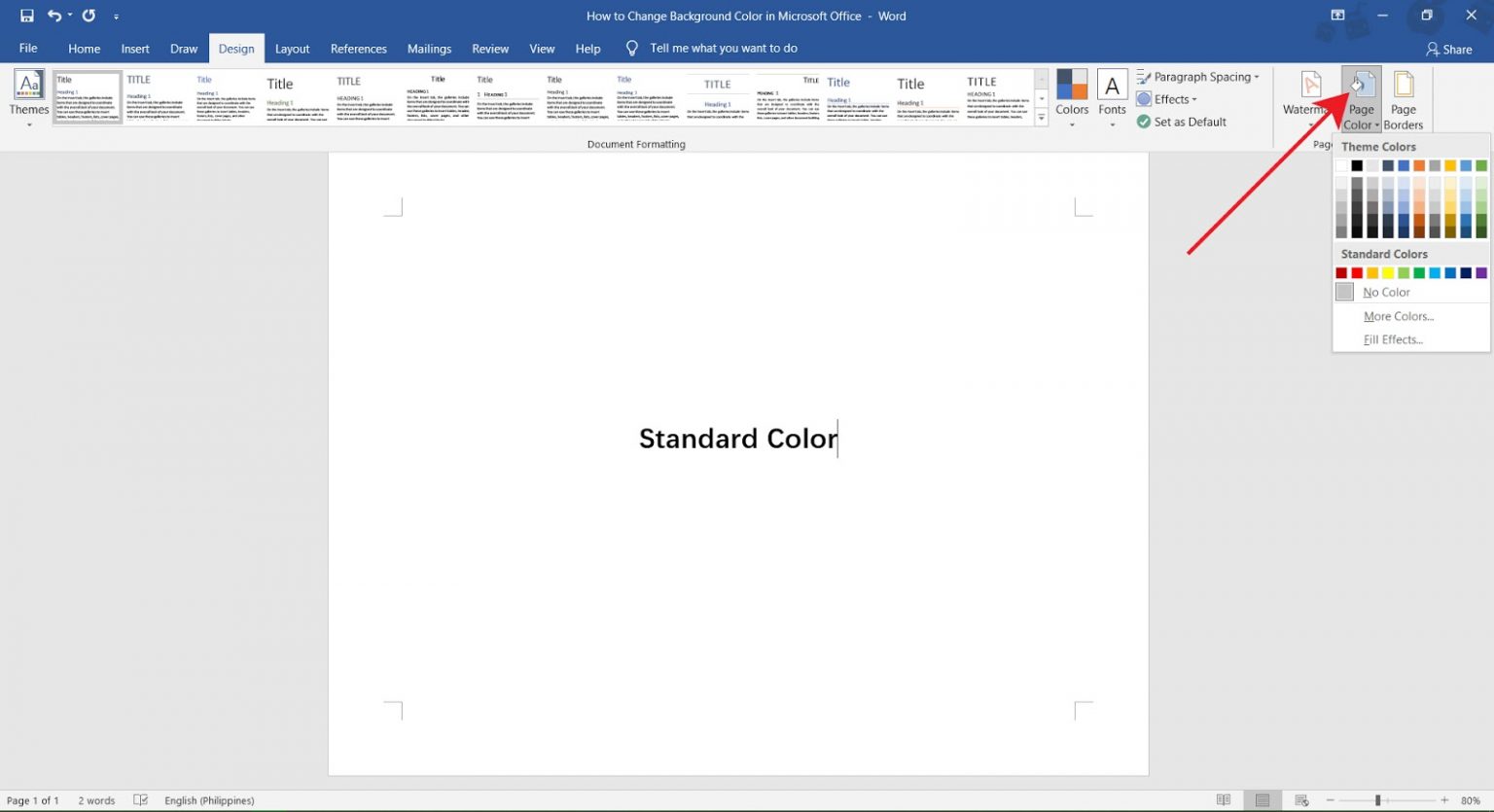
Task: Click the Tell me what you want to do box
Action: click(x=713, y=48)
